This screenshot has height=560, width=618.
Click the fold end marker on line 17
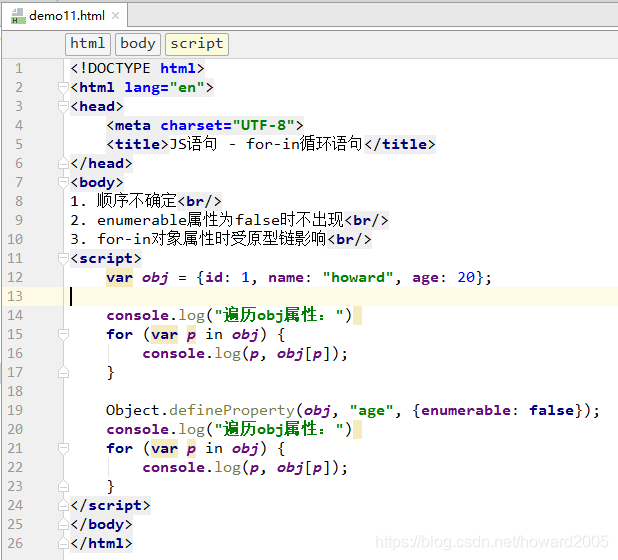coord(63,372)
